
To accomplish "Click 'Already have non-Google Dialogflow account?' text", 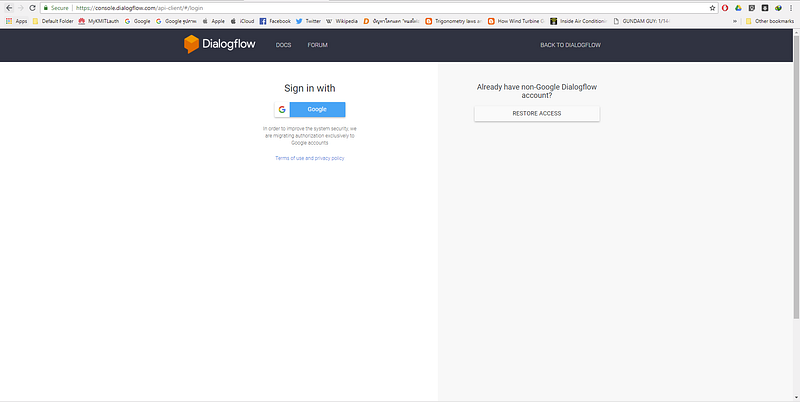I will 537,91.
